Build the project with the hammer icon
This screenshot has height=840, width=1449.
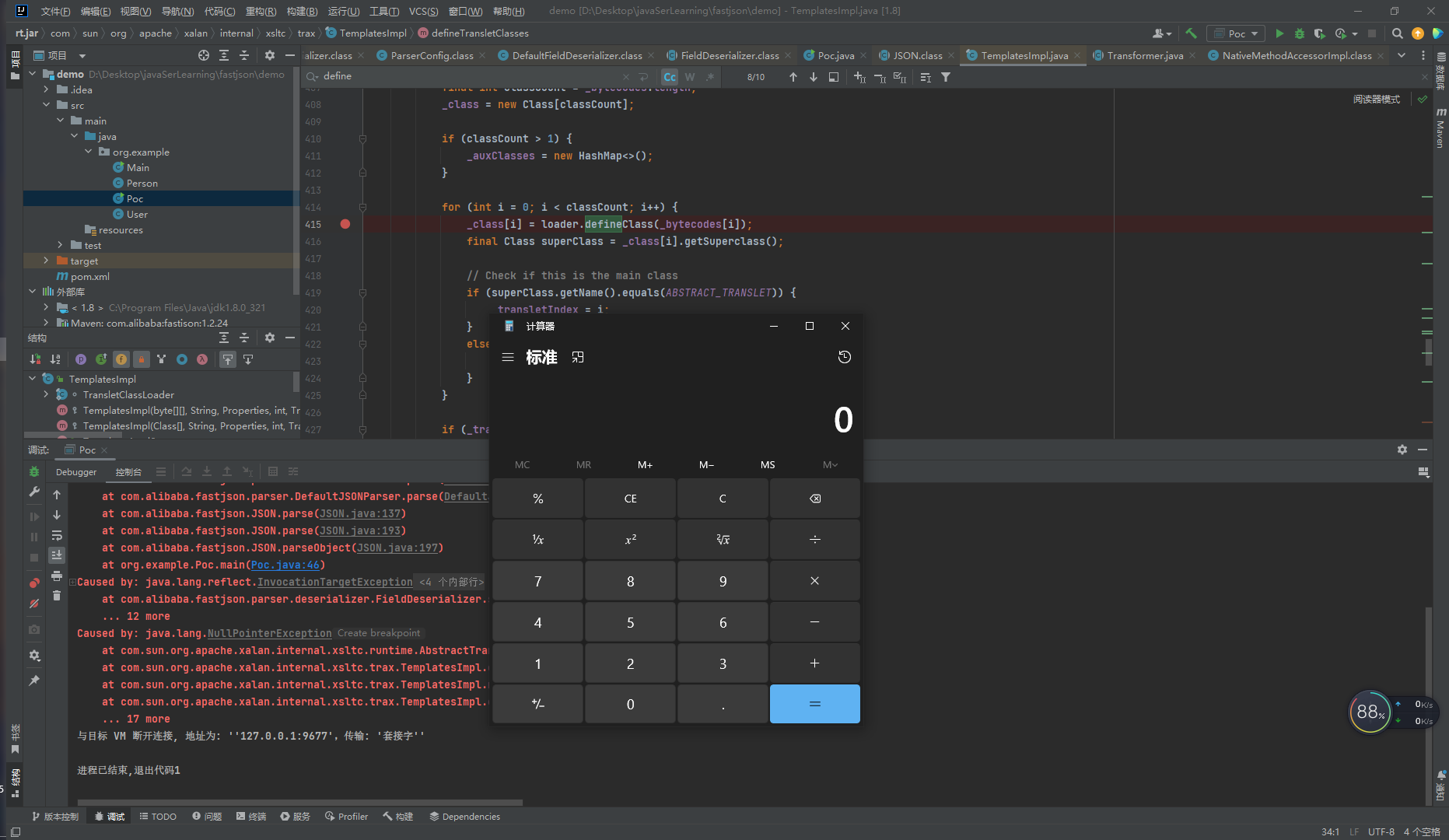1191,33
